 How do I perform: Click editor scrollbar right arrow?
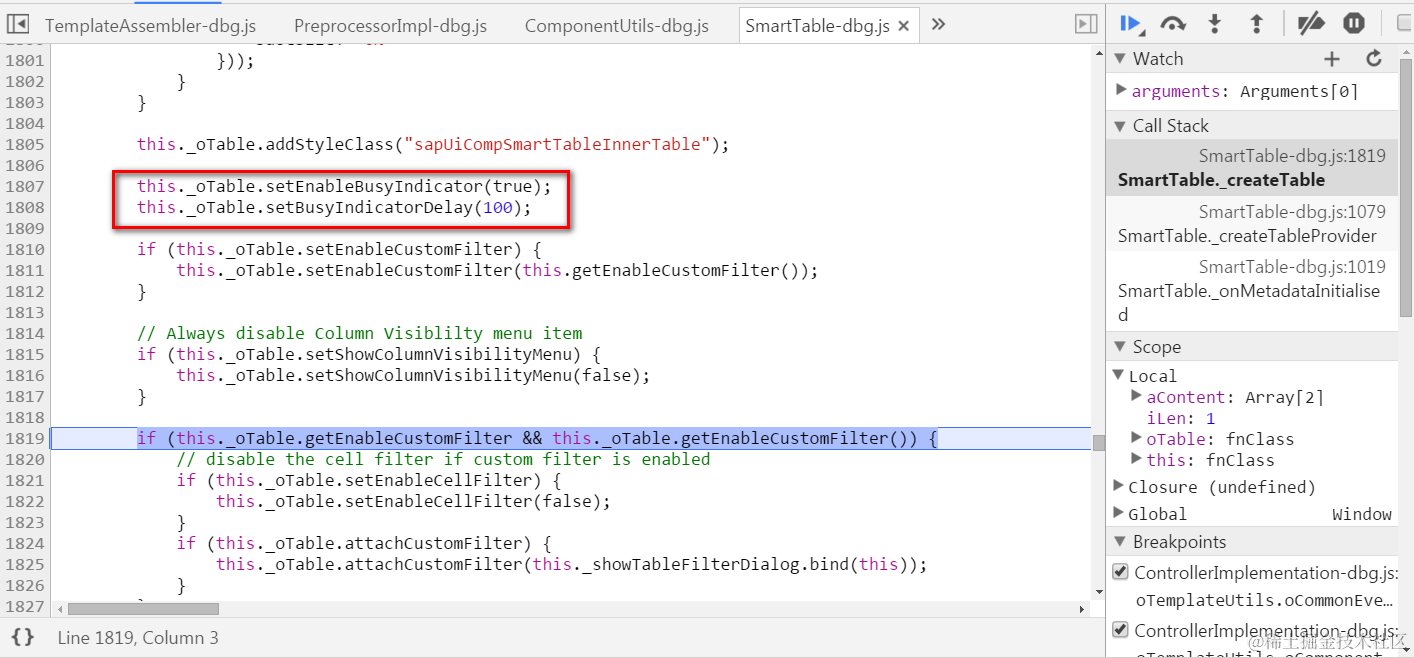[x=1083, y=608]
